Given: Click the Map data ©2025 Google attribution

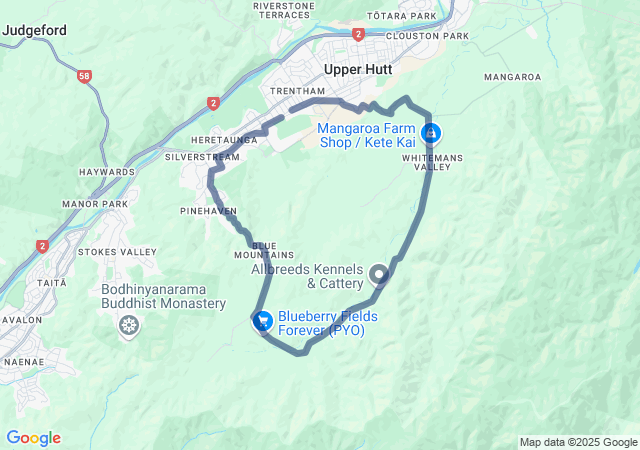Looking at the screenshot, I should (x=578, y=442).
